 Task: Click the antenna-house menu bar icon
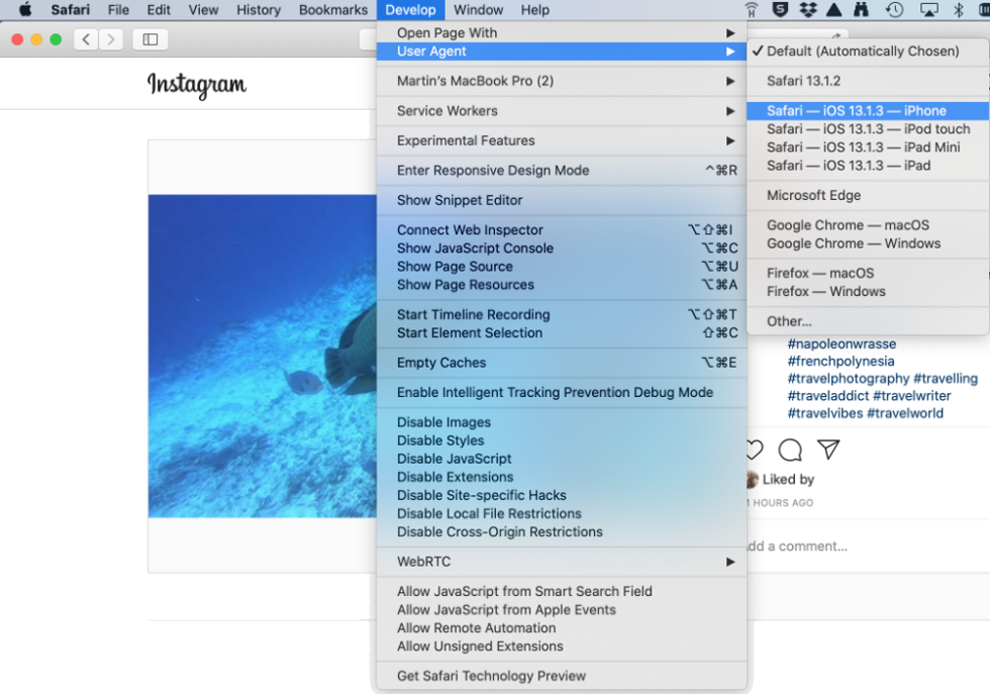(751, 9)
